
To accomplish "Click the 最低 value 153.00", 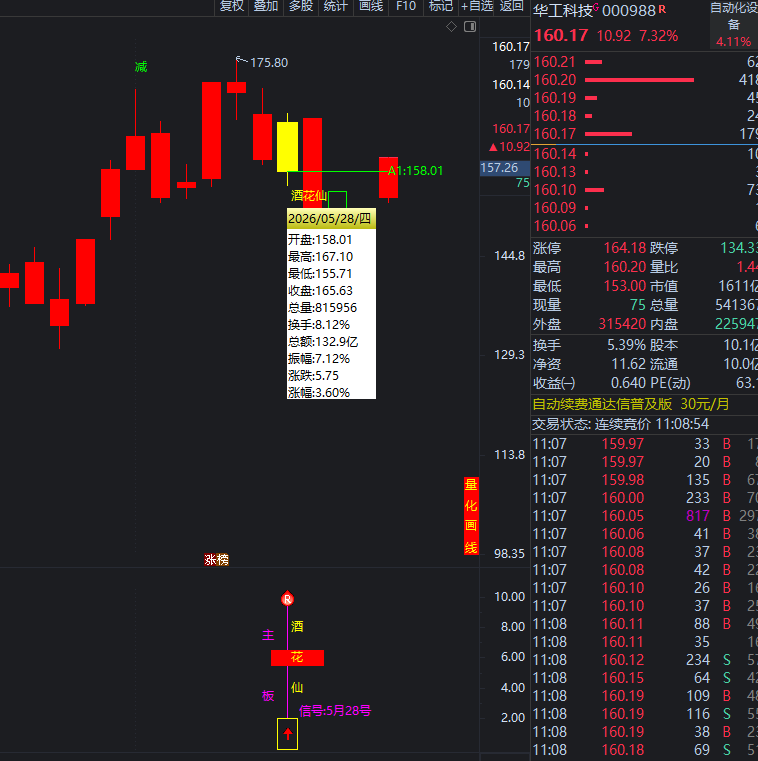I will pos(625,286).
